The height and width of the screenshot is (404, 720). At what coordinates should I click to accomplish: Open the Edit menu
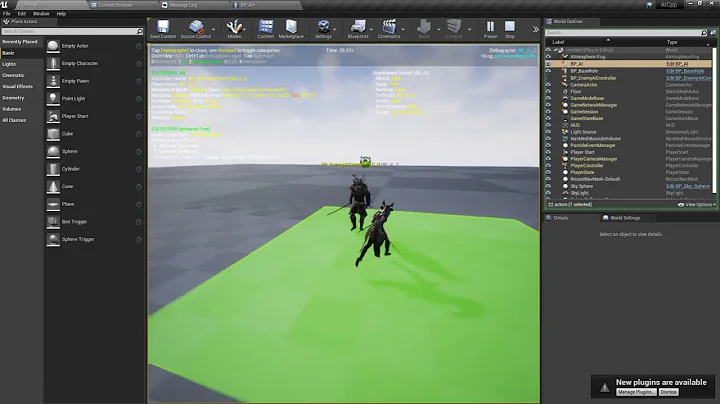22,14
